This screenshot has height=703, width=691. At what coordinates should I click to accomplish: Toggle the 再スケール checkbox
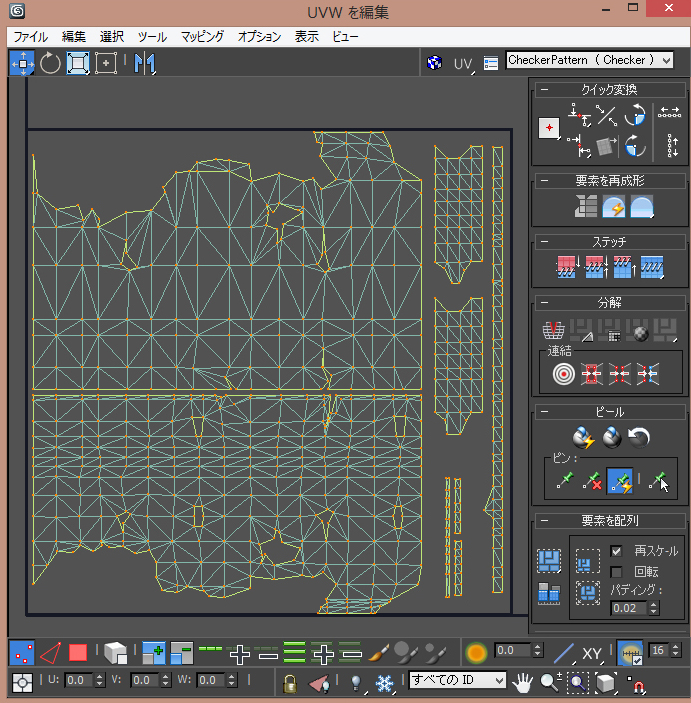coord(616,551)
